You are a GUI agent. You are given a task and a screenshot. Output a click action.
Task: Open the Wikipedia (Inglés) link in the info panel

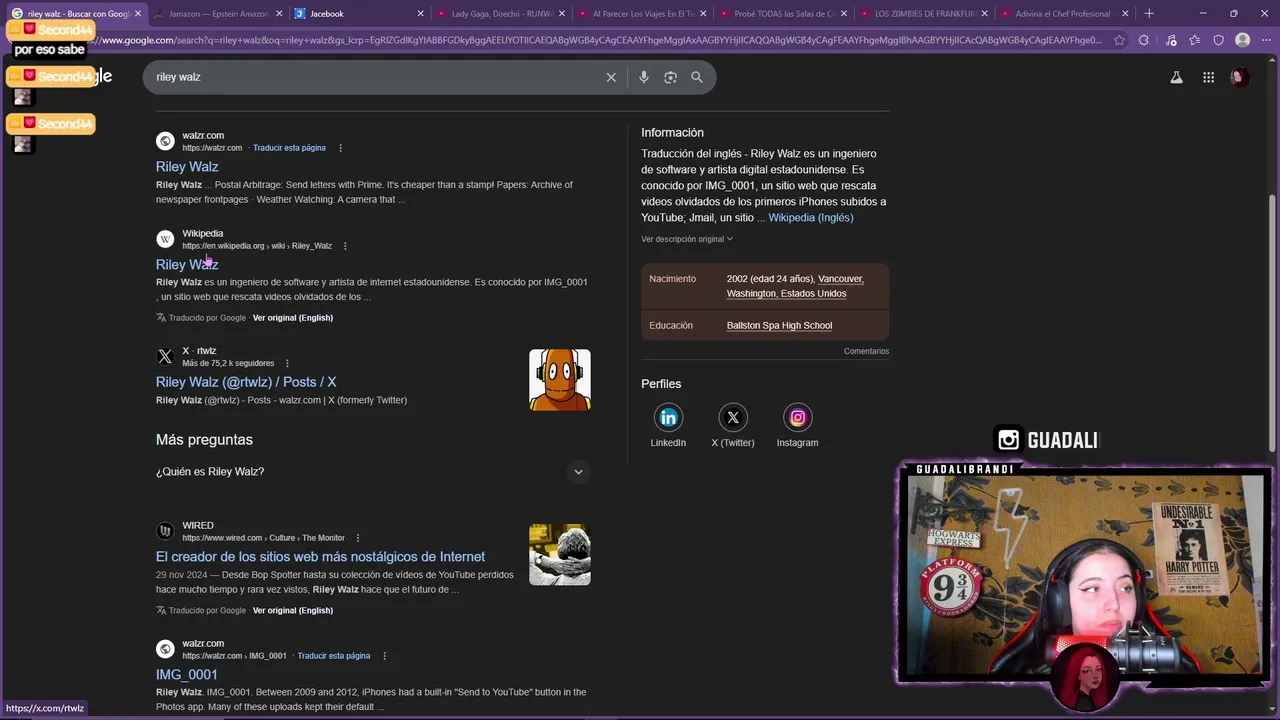pyautogui.click(x=811, y=218)
